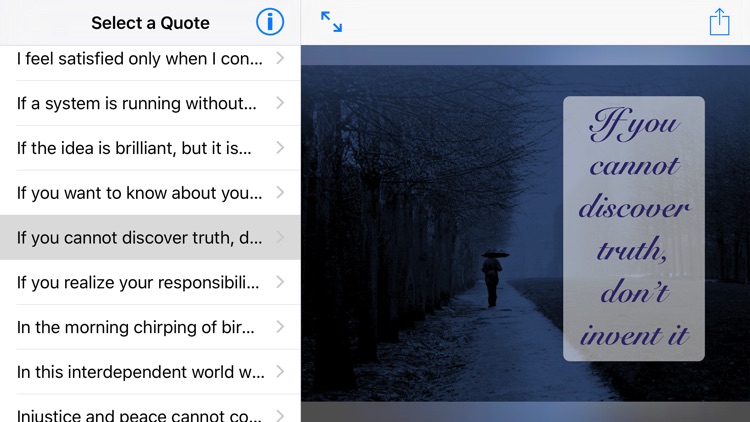The height and width of the screenshot is (422, 750).
Task: Expand the quote image to fullscreen
Action: coord(331,22)
